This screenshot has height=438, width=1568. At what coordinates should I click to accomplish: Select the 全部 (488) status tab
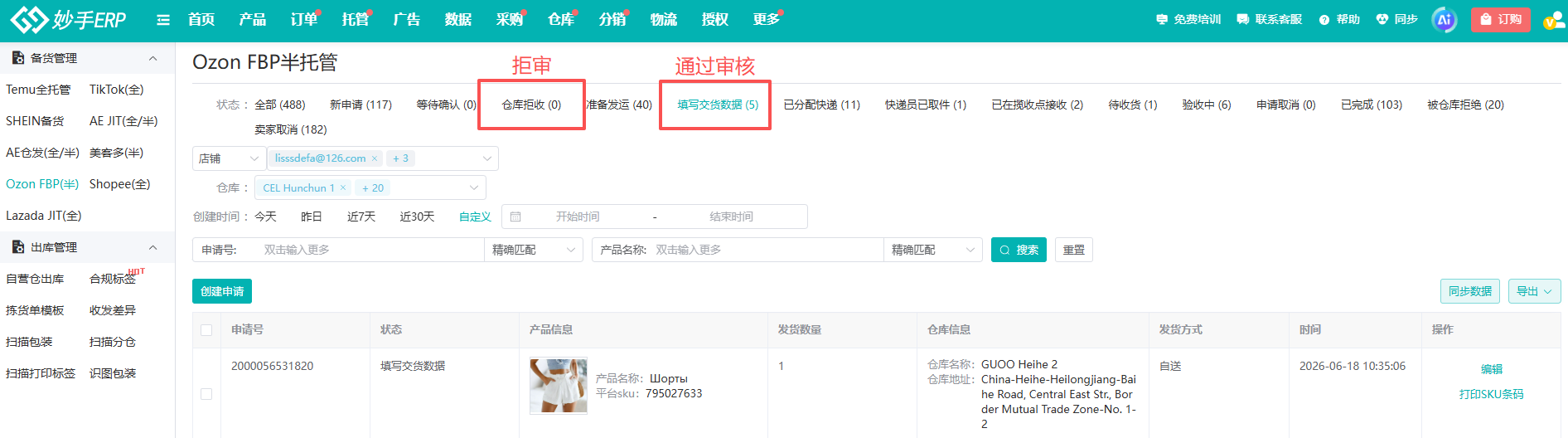(x=280, y=105)
